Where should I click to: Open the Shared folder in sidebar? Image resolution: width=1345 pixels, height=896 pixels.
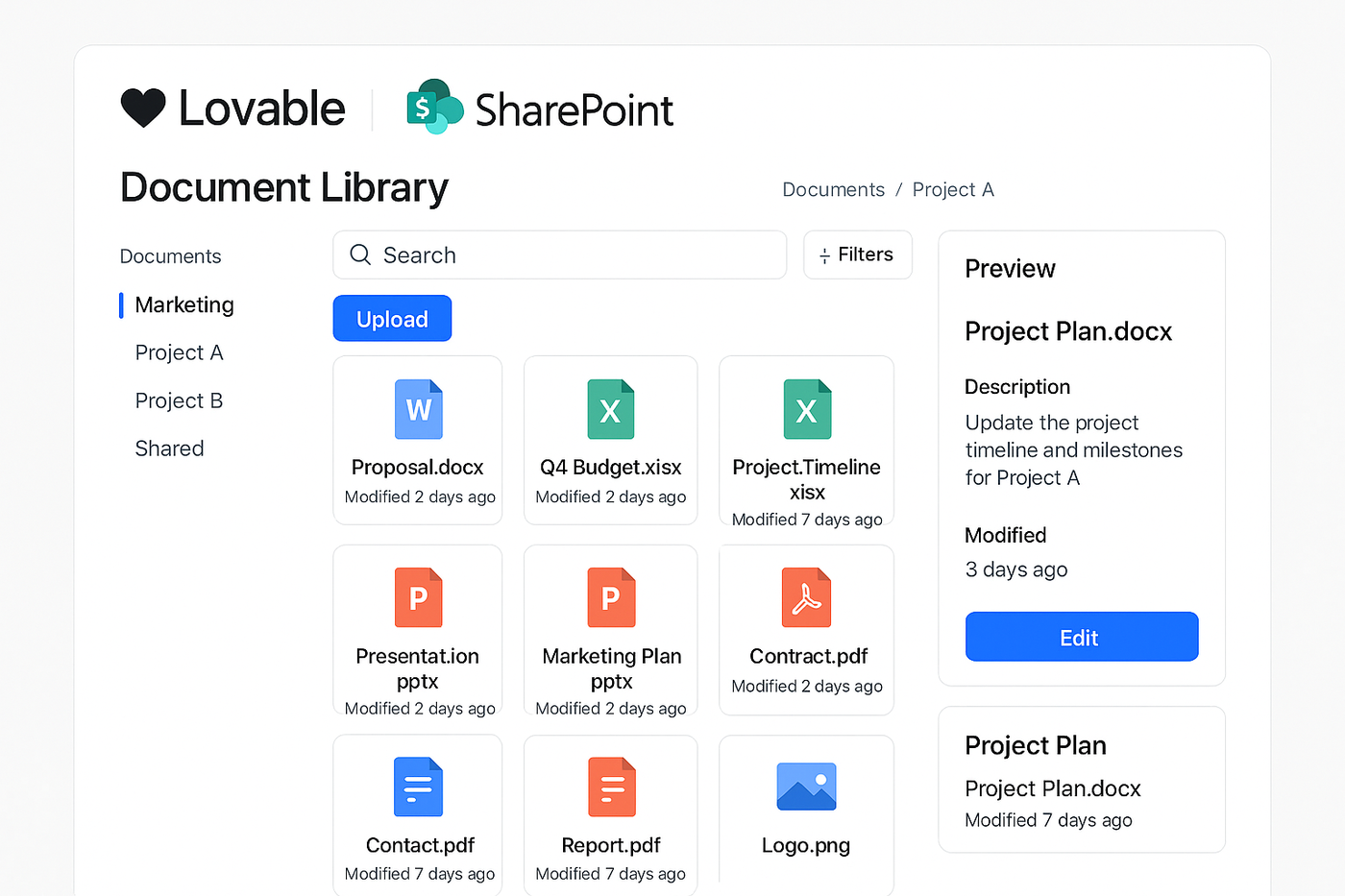click(x=170, y=448)
